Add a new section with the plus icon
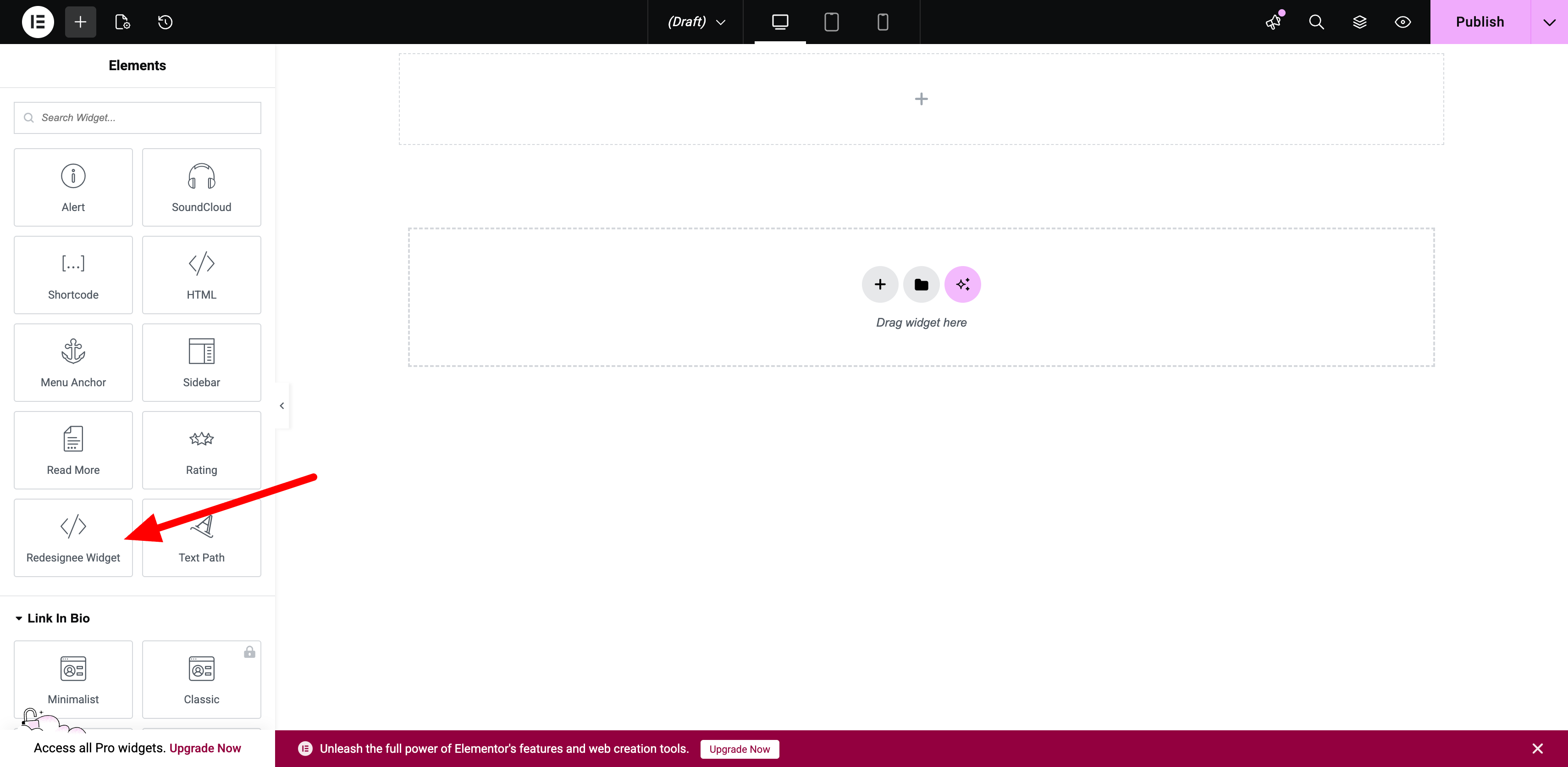Screen dimensions: 1568x767 pos(921,98)
